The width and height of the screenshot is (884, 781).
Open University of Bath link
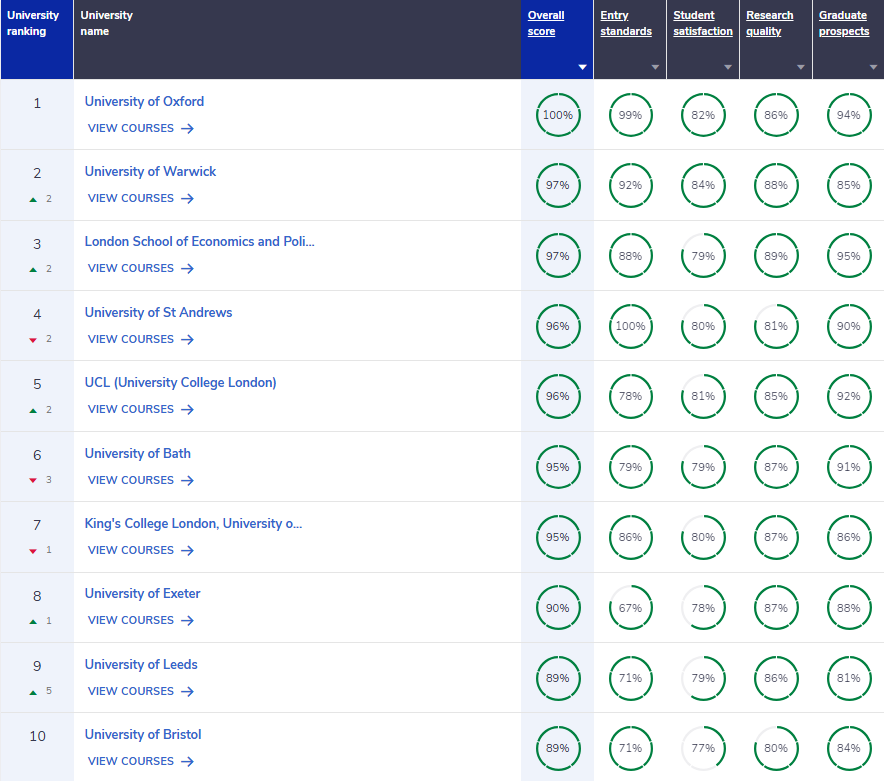138,453
